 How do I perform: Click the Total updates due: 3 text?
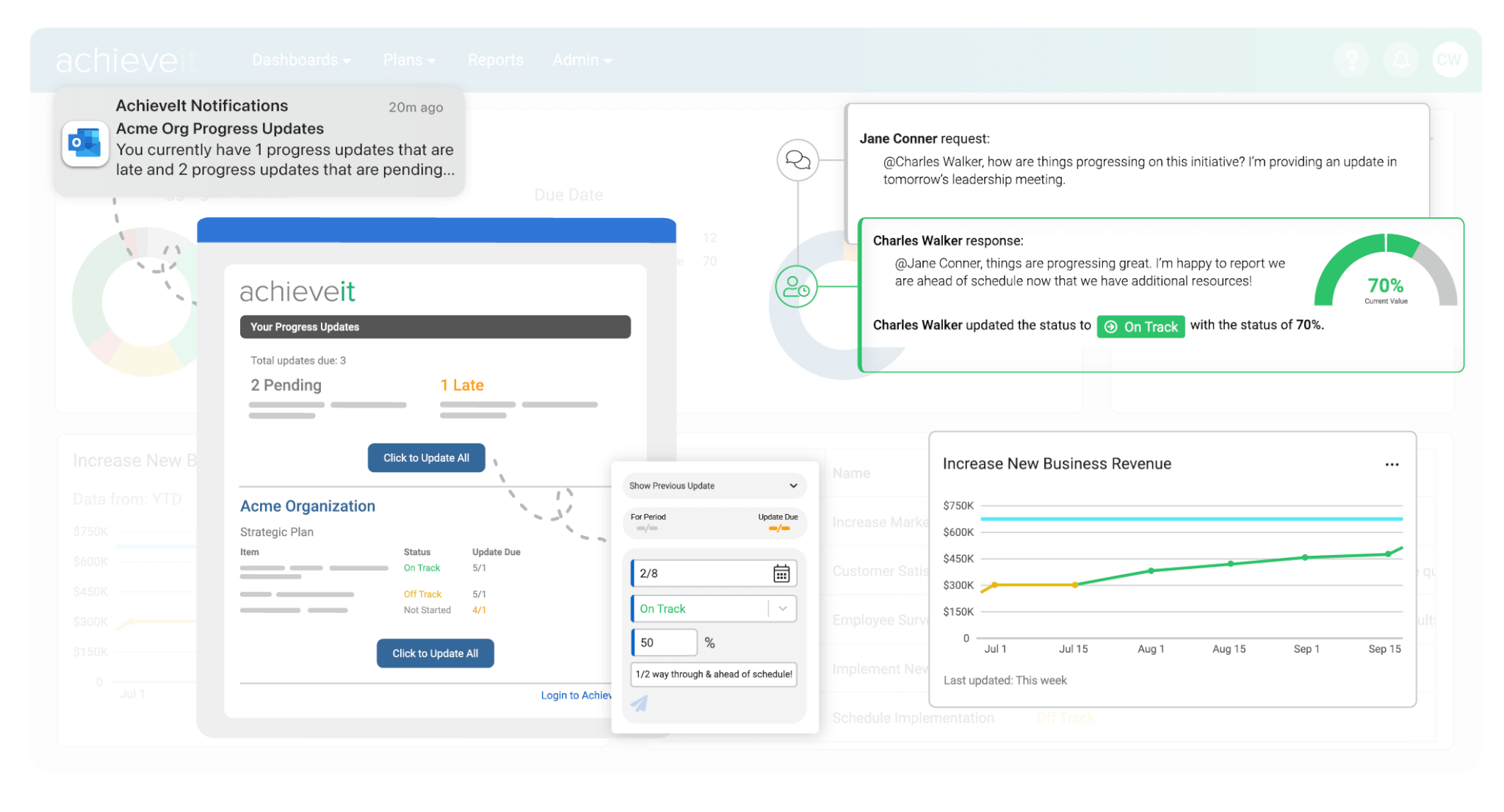(298, 360)
